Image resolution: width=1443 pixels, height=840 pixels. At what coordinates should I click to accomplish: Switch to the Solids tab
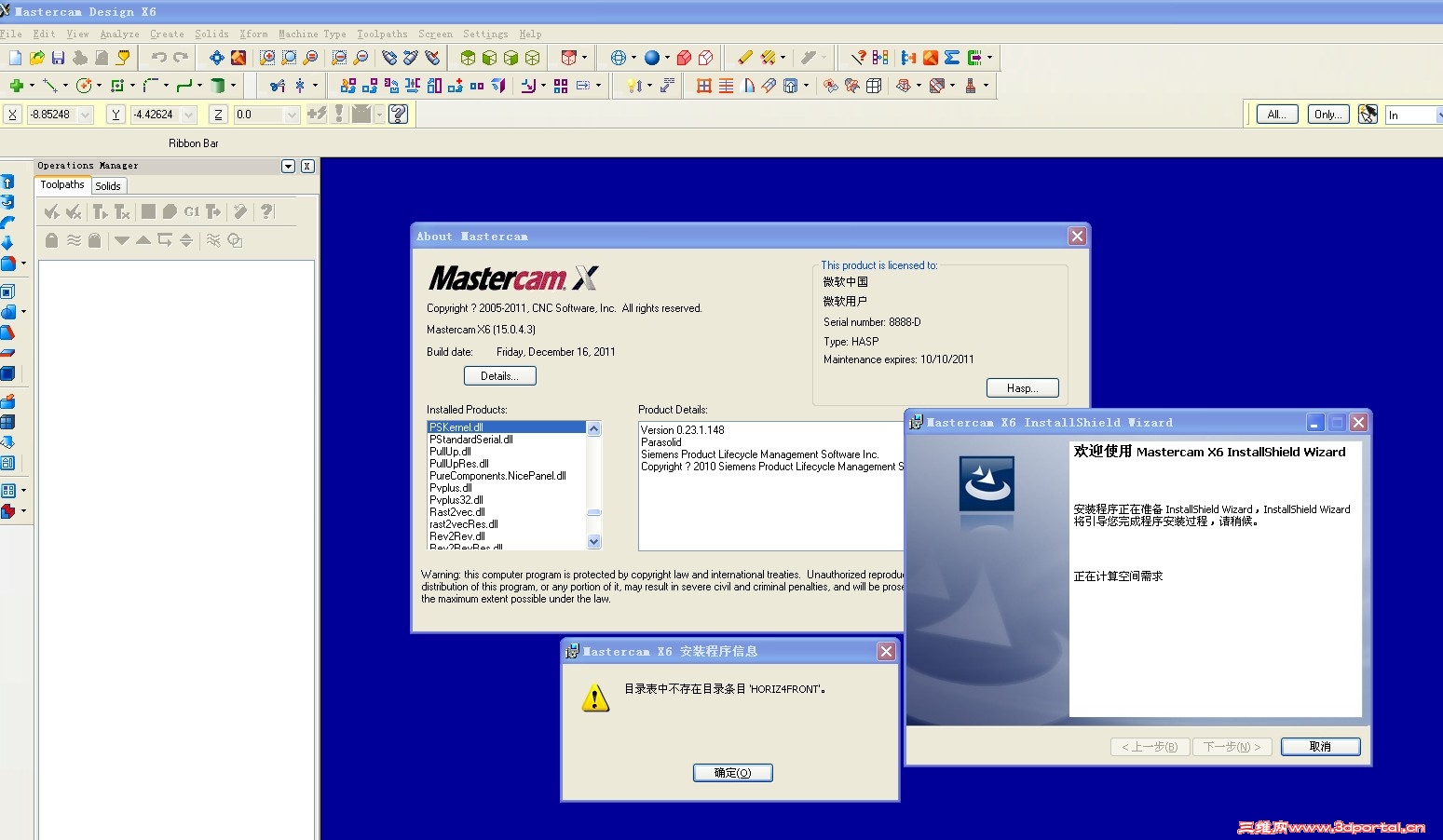108,186
